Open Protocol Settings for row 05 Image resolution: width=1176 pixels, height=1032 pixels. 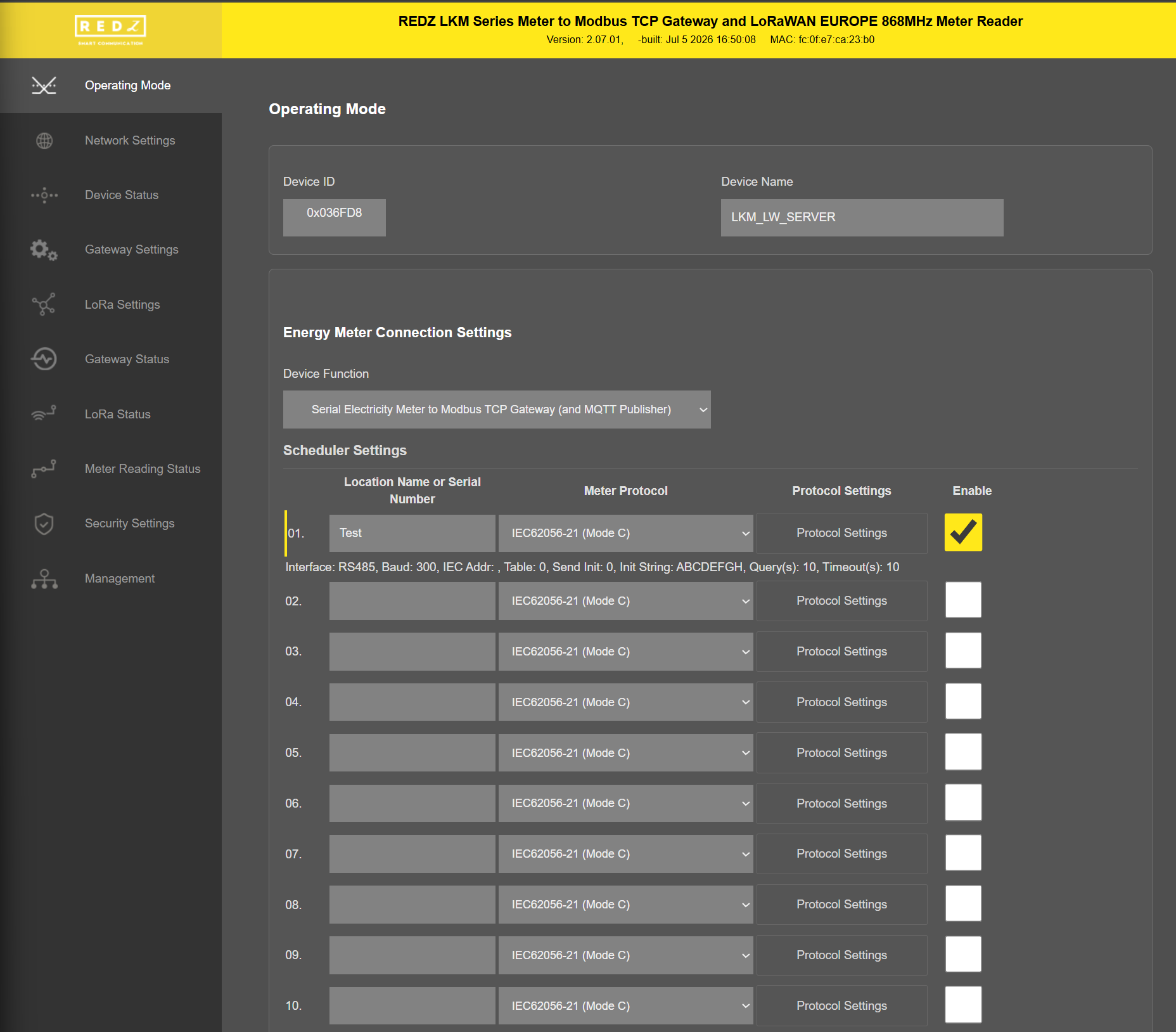[x=842, y=753]
